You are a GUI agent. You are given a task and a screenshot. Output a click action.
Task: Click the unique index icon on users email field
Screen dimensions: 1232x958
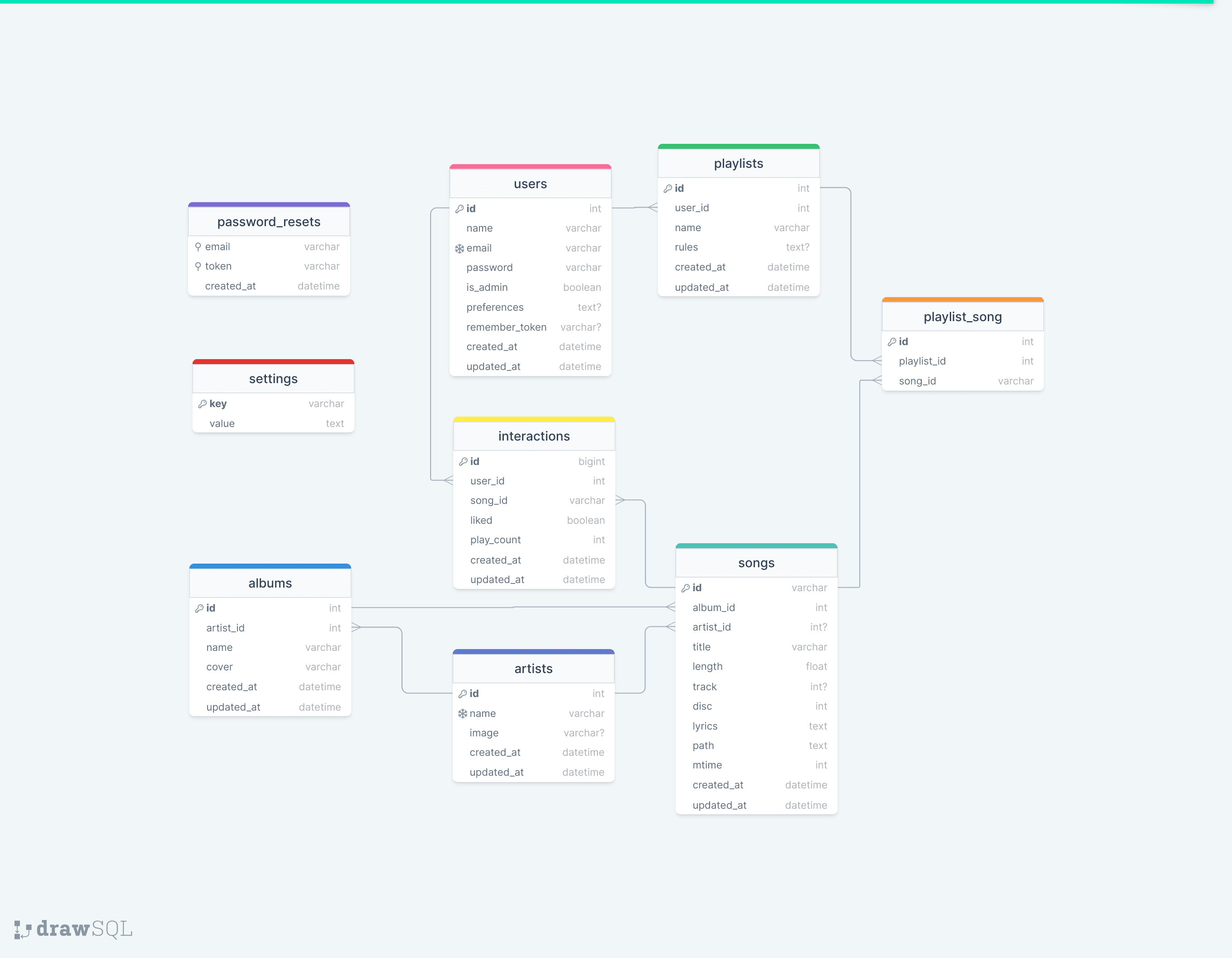click(x=460, y=247)
